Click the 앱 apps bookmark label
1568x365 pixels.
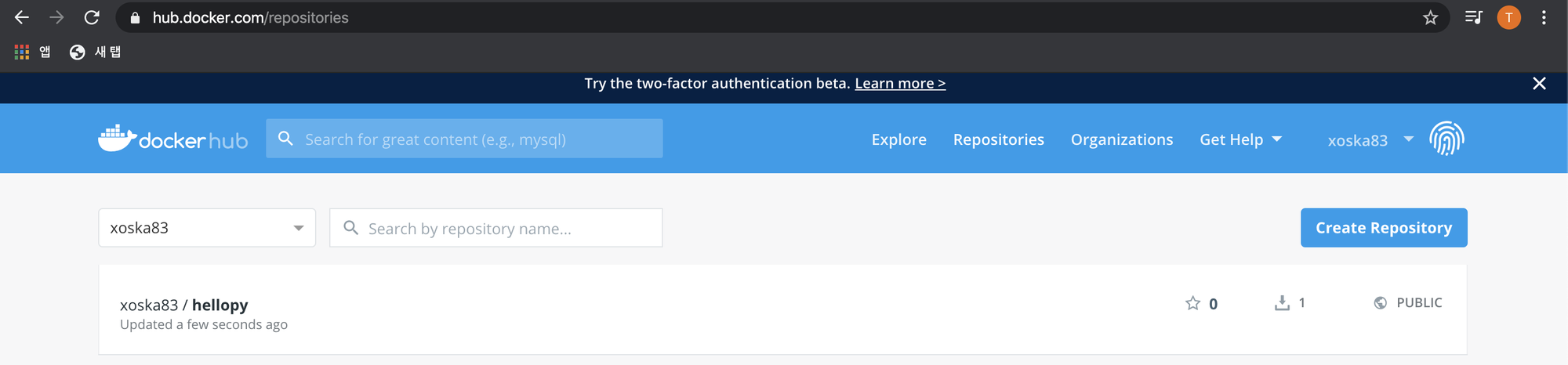click(x=45, y=52)
